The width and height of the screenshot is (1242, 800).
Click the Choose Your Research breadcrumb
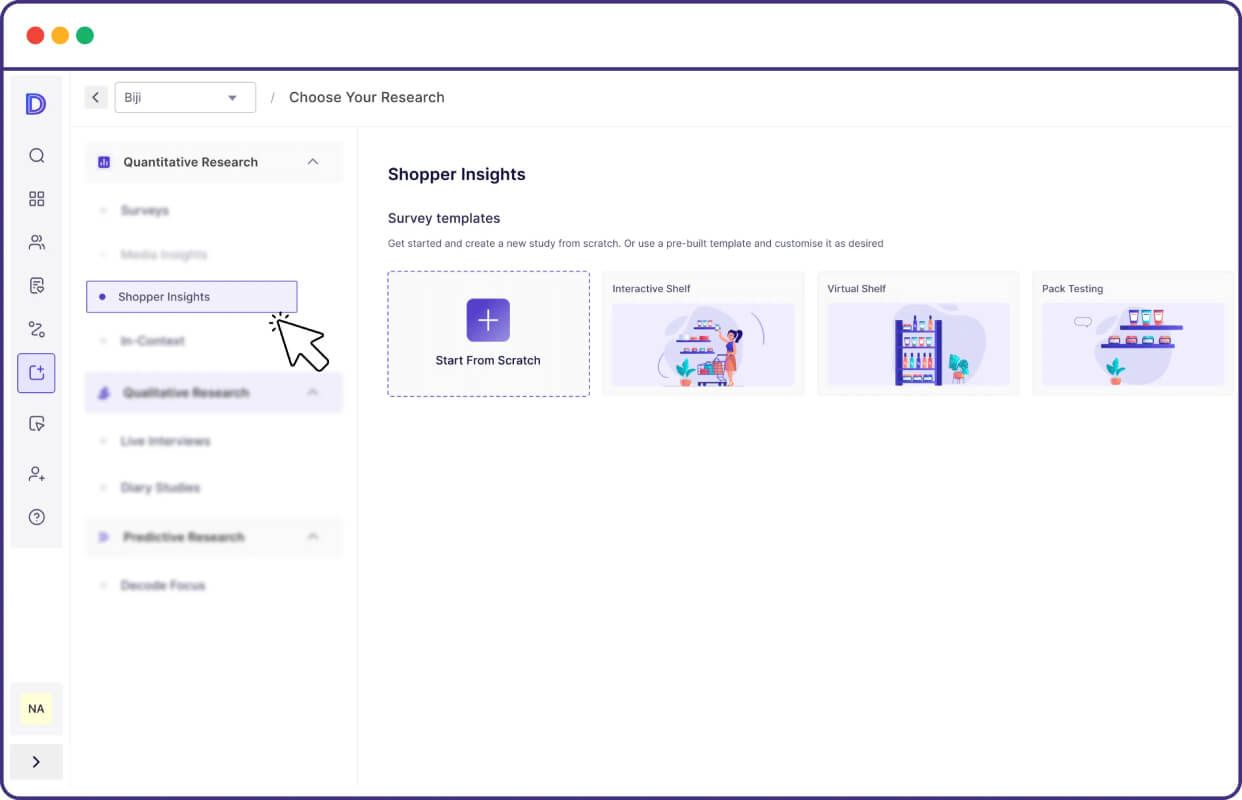(367, 97)
